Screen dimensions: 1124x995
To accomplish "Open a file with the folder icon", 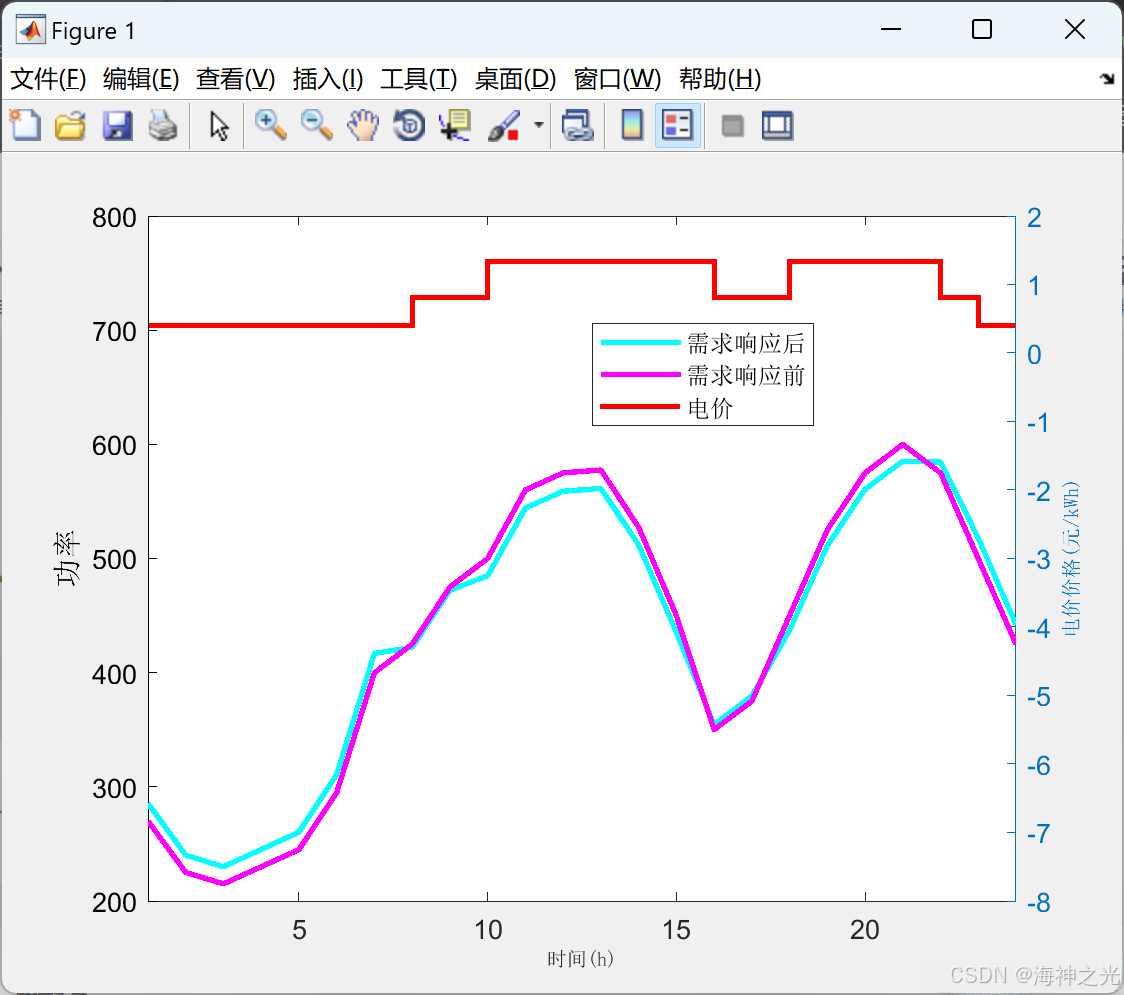I will (x=70, y=125).
